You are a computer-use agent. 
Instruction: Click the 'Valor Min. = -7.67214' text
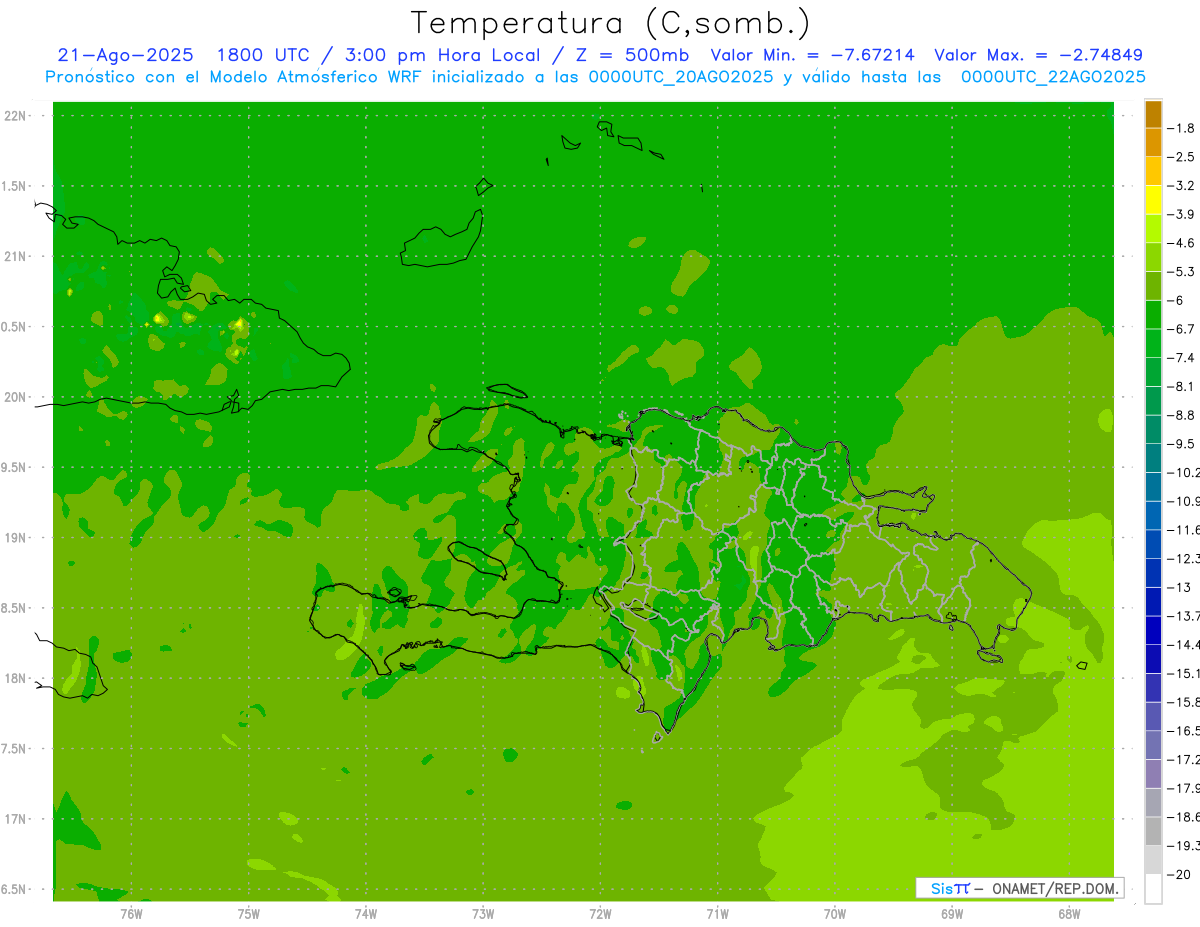pyautogui.click(x=812, y=55)
